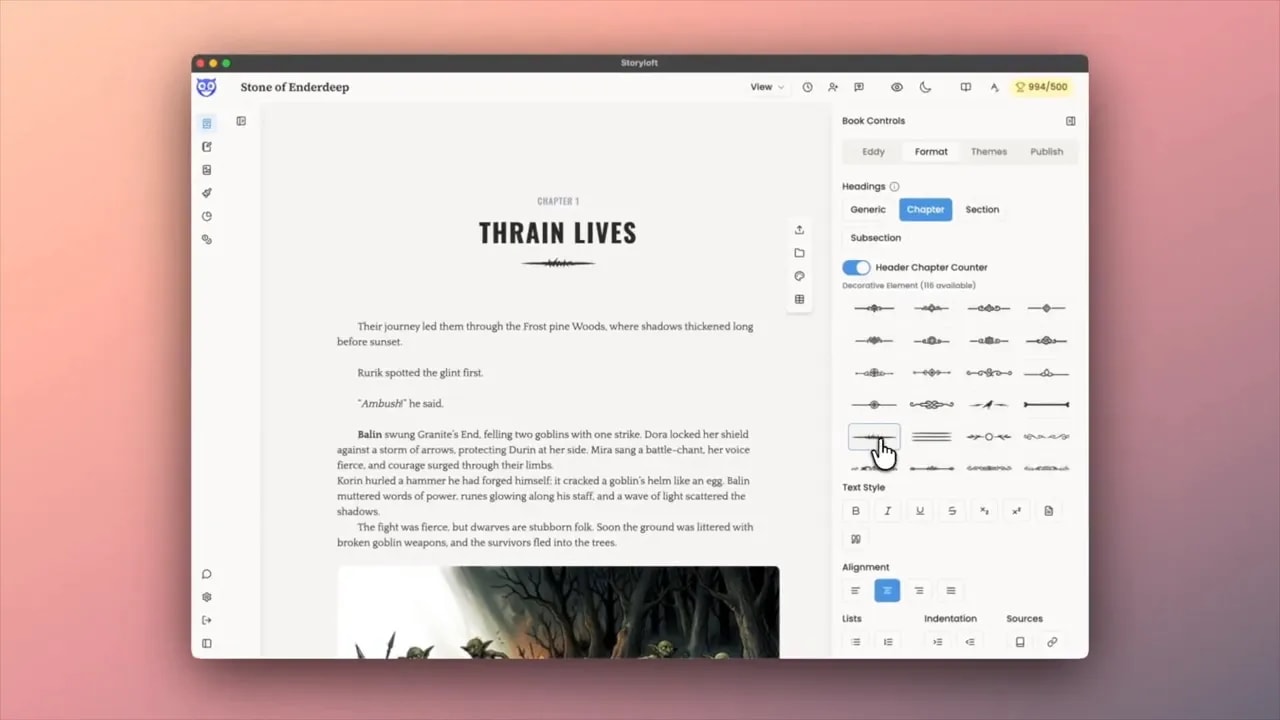The height and width of the screenshot is (720, 1280).
Task: Toggle preview with the eye icon
Action: (897, 87)
